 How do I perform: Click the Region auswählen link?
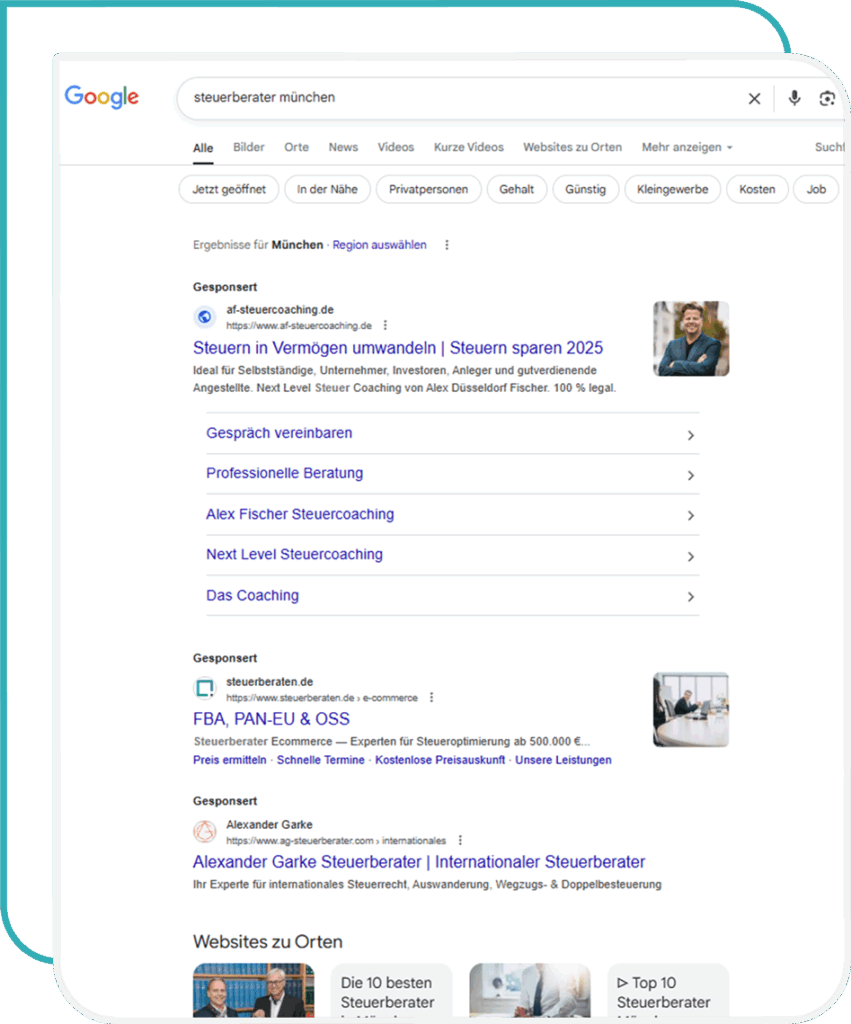point(379,245)
